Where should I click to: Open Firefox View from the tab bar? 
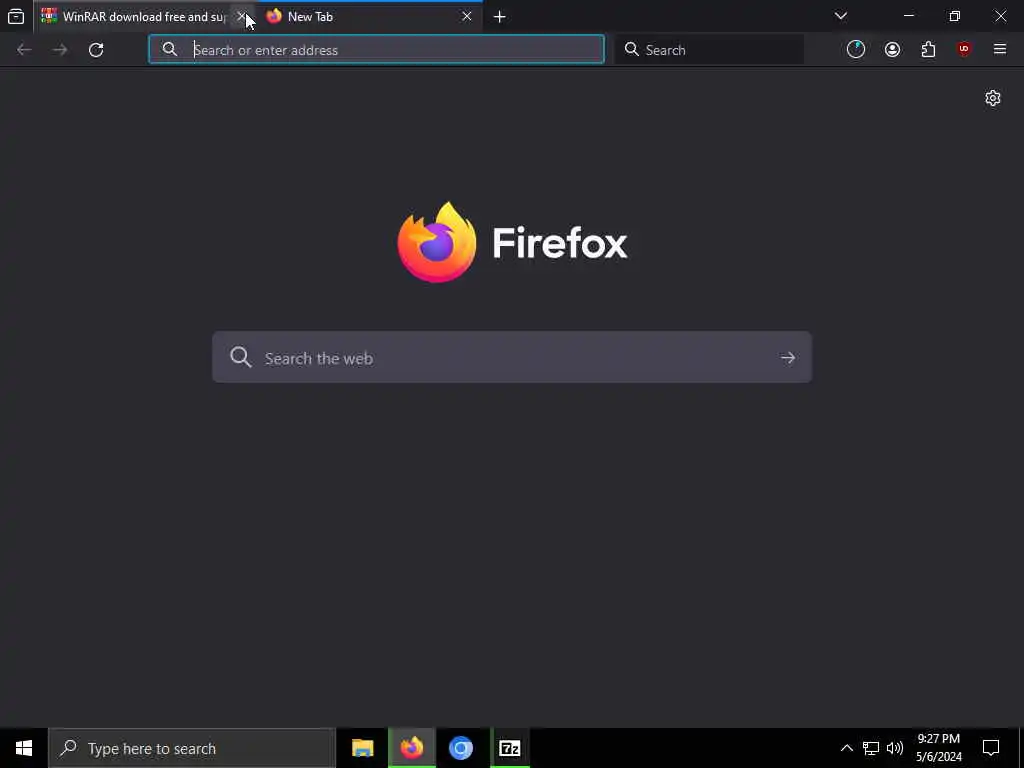click(16, 16)
